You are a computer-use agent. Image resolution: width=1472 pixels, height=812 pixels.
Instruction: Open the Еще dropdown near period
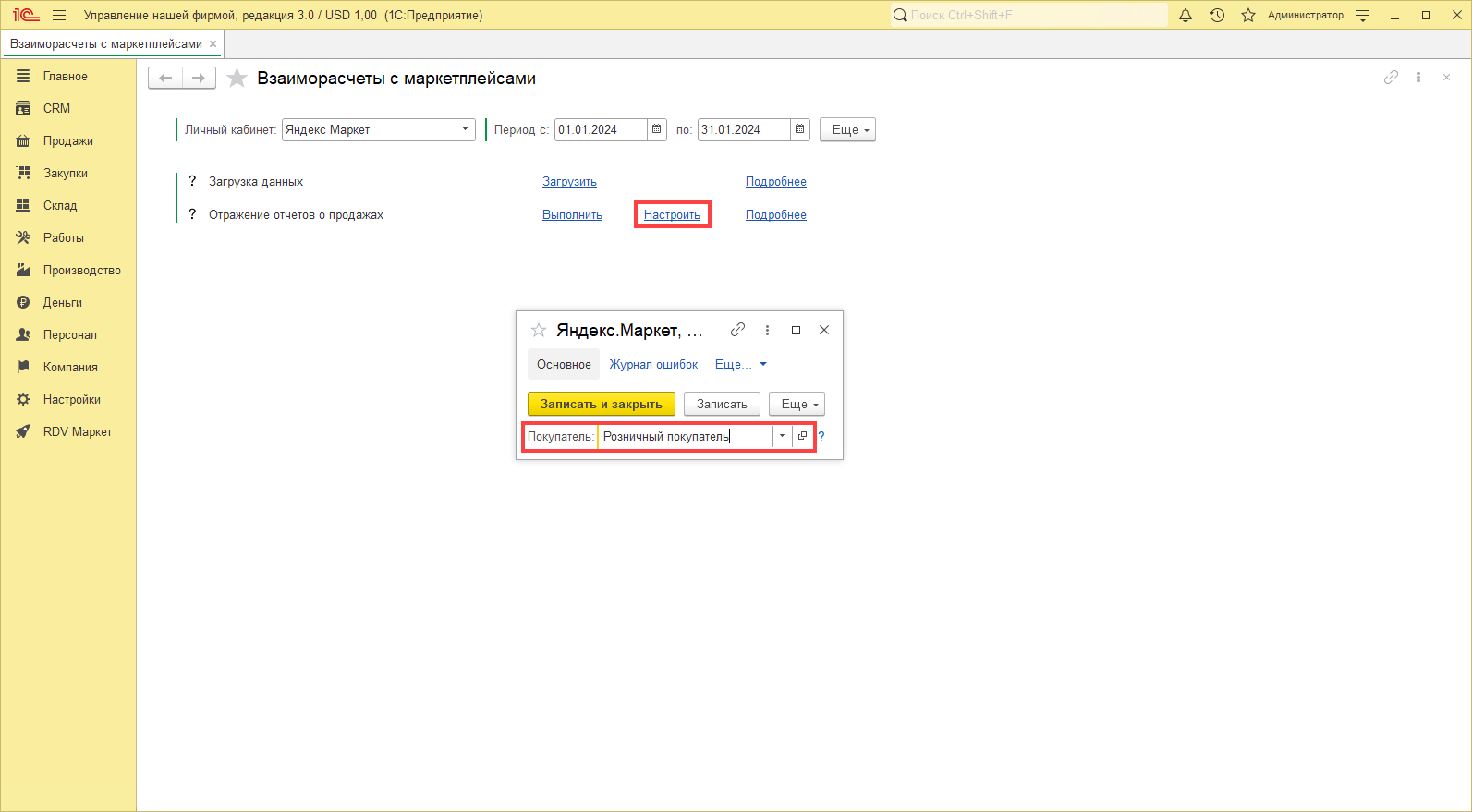click(847, 129)
